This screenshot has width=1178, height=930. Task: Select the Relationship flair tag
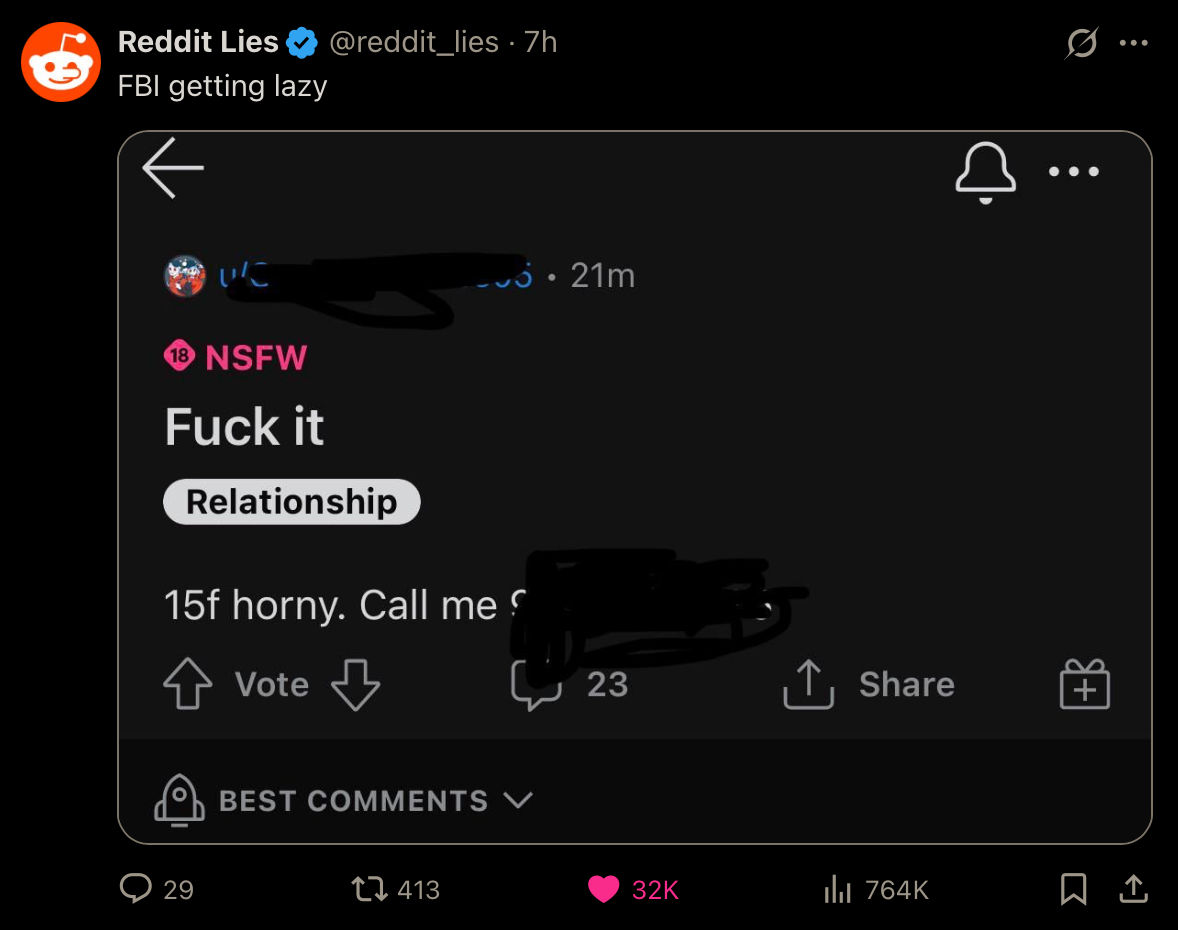(291, 502)
